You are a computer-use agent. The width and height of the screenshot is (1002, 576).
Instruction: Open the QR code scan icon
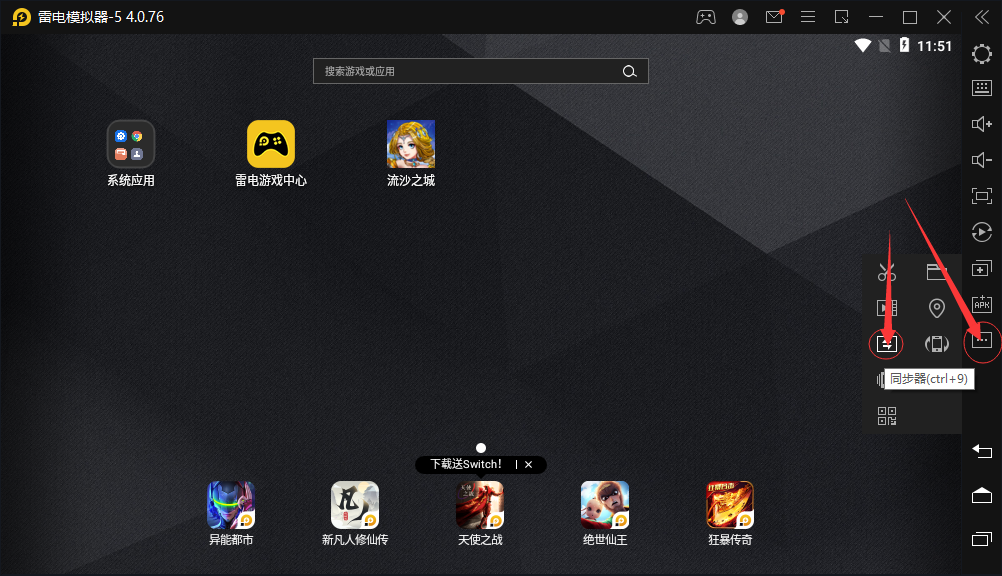886,416
